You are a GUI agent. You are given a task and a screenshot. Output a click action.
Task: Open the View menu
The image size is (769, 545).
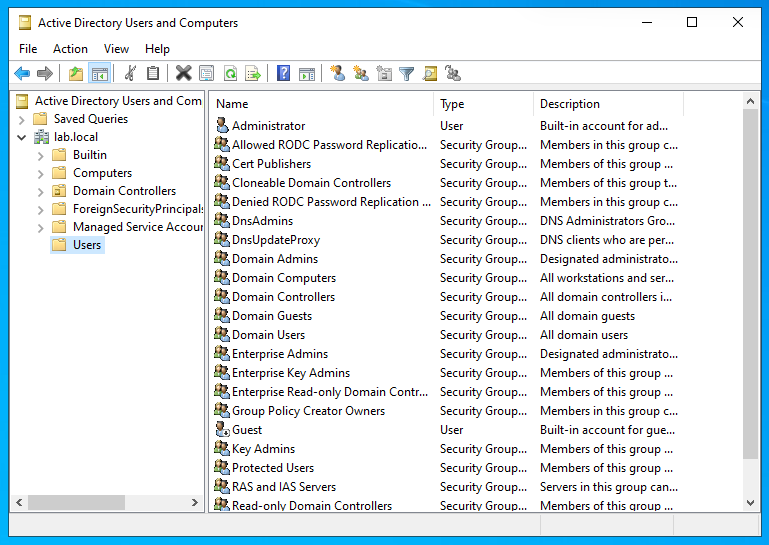(116, 49)
